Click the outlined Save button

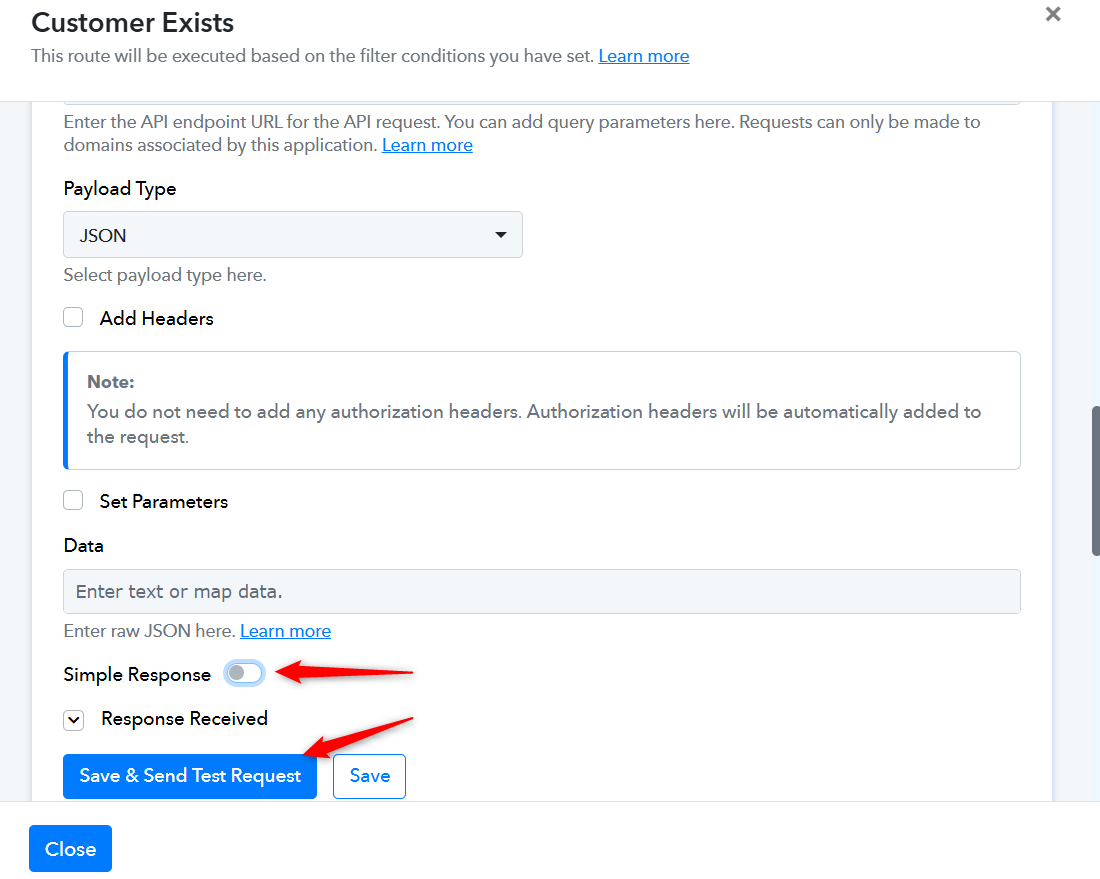[x=370, y=776]
